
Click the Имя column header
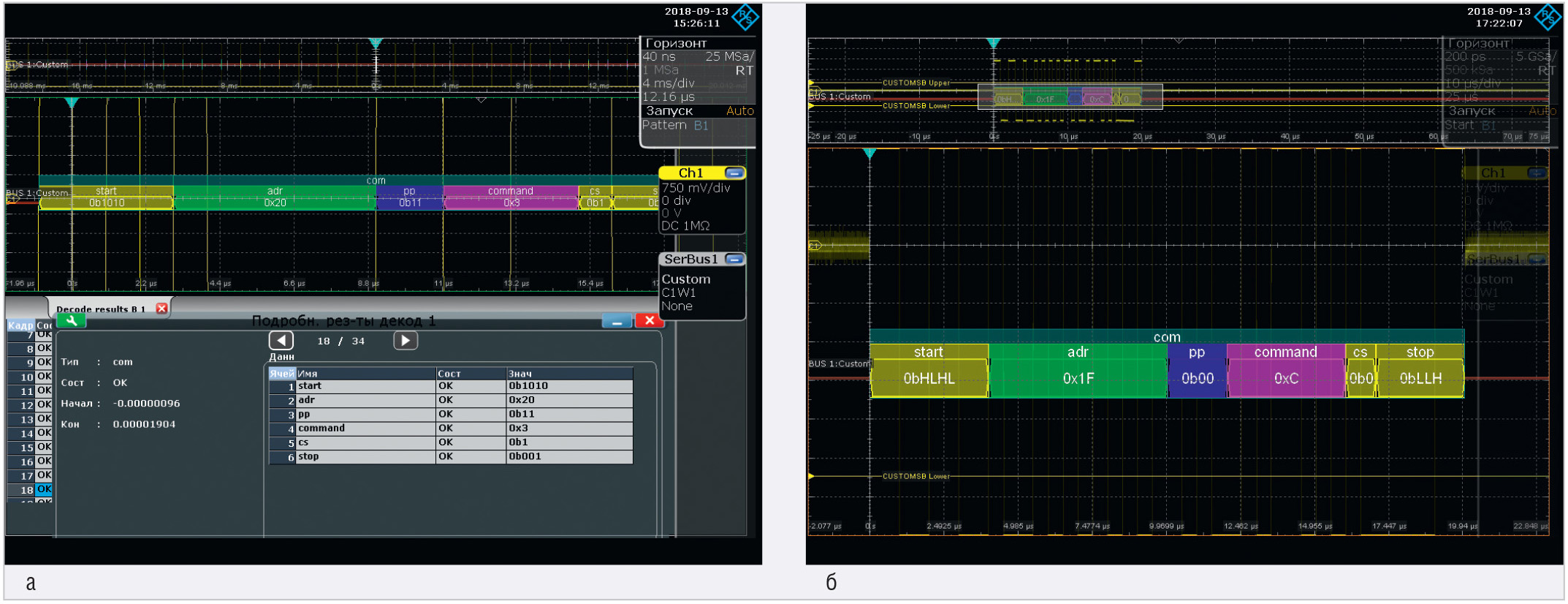[365, 373]
